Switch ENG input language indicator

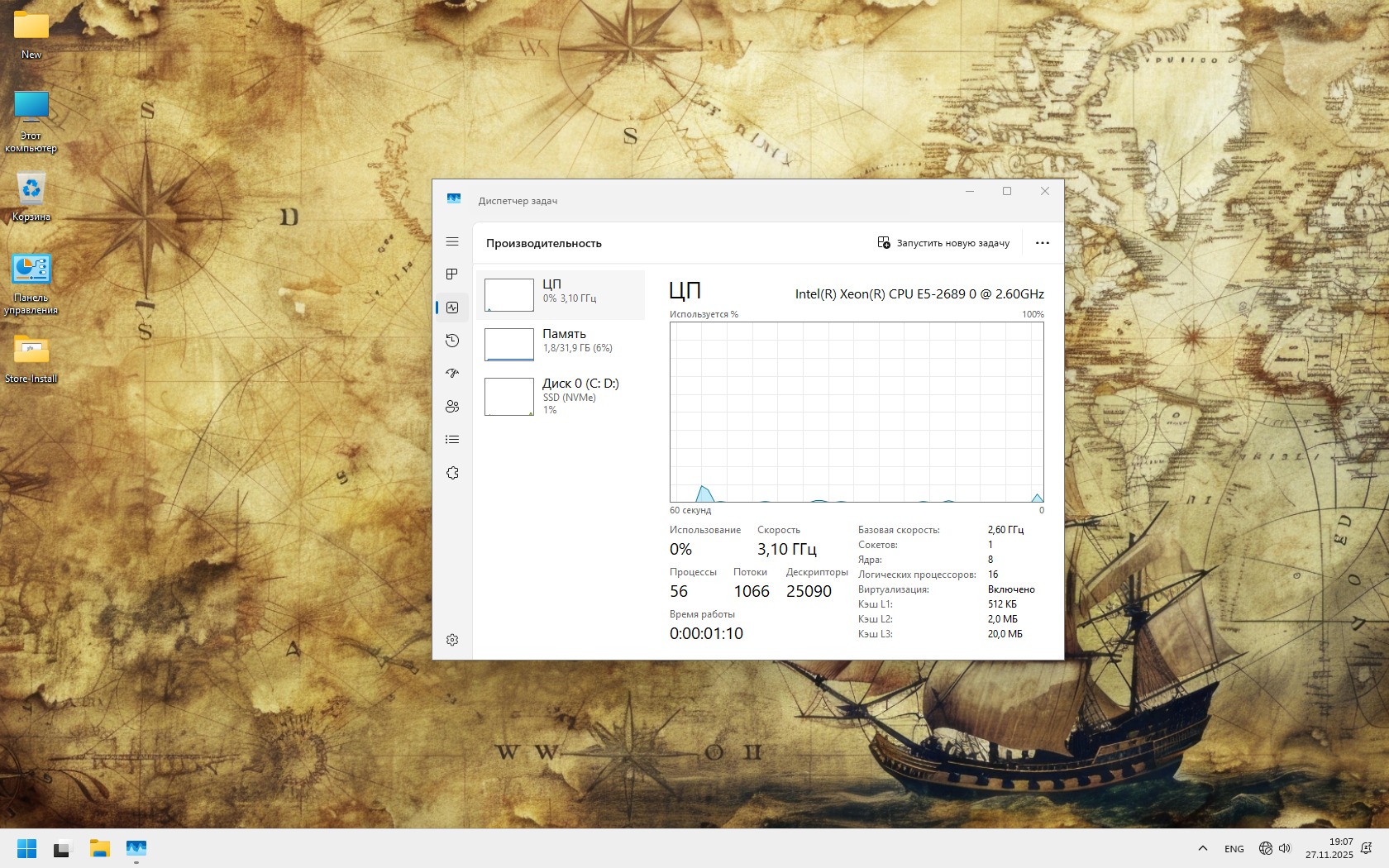pos(1234,849)
